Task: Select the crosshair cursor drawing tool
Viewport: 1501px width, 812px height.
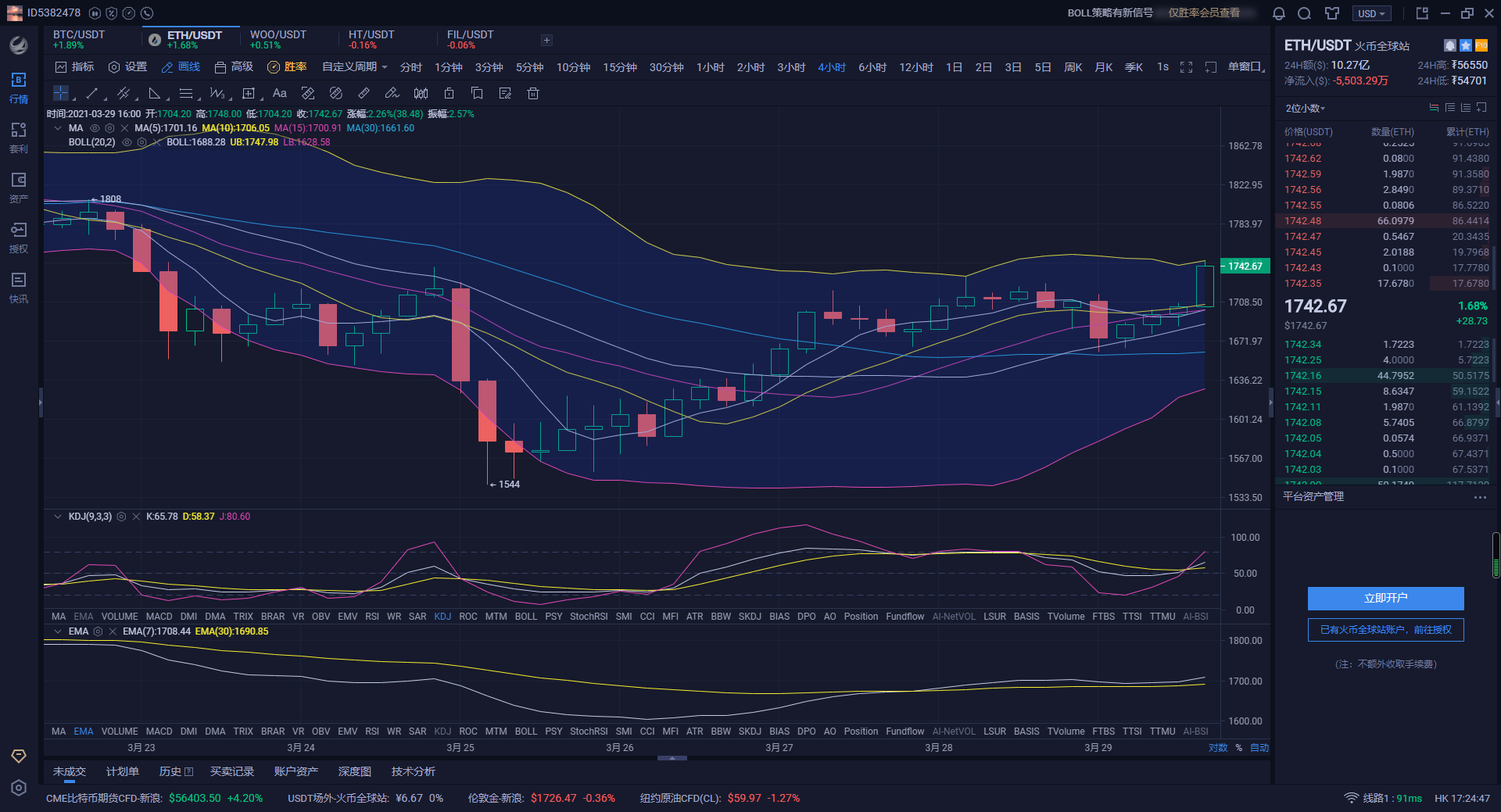Action: tap(60, 94)
